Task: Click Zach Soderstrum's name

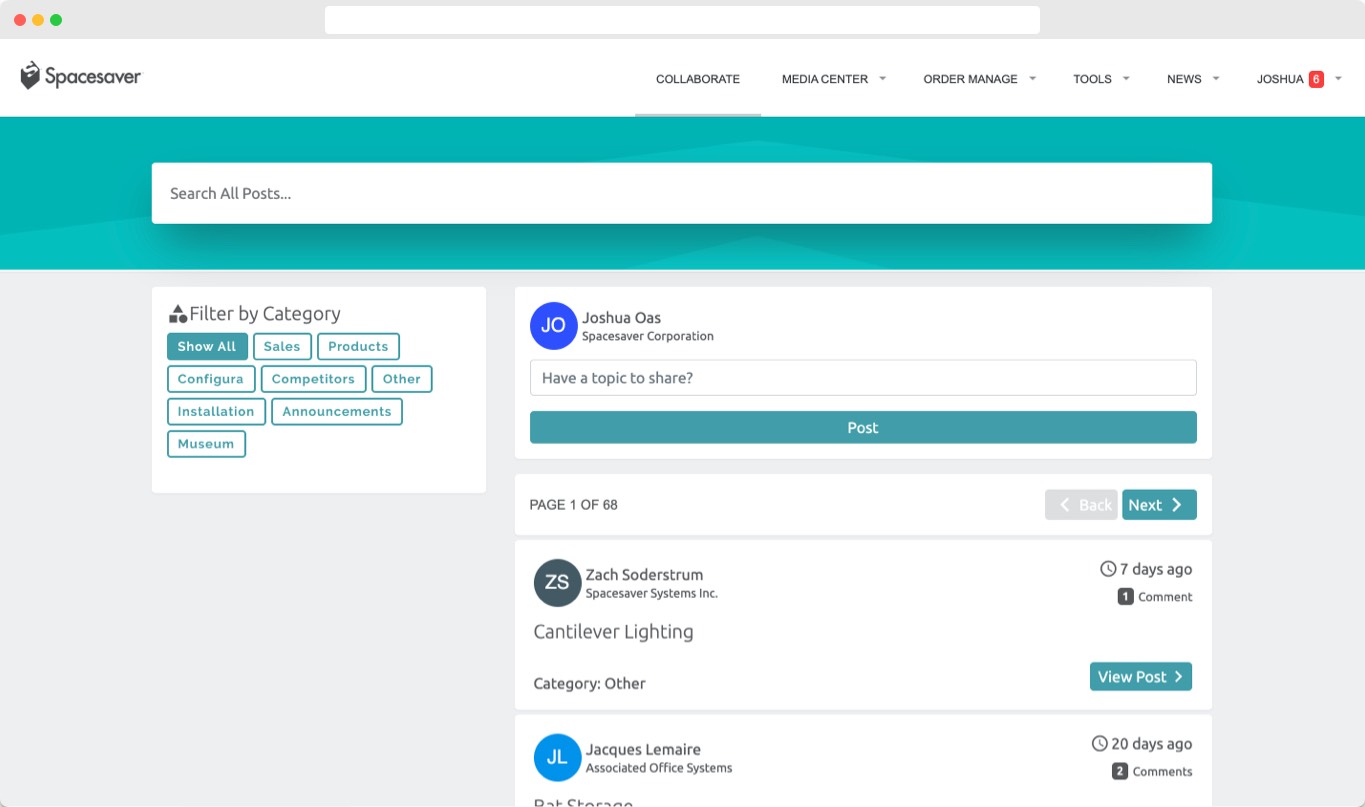Action: click(x=644, y=575)
